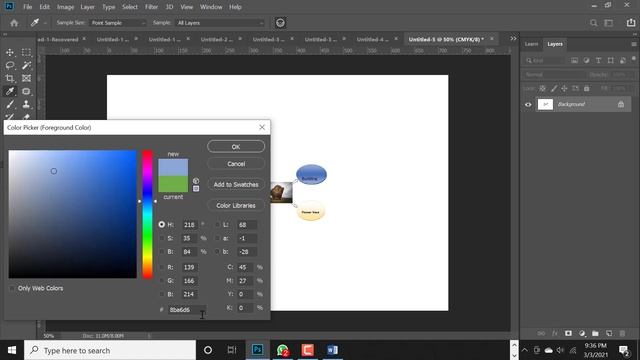This screenshot has height=360, width=640.
Task: Create a new group folder icon
Action: pyautogui.click(x=595, y=333)
